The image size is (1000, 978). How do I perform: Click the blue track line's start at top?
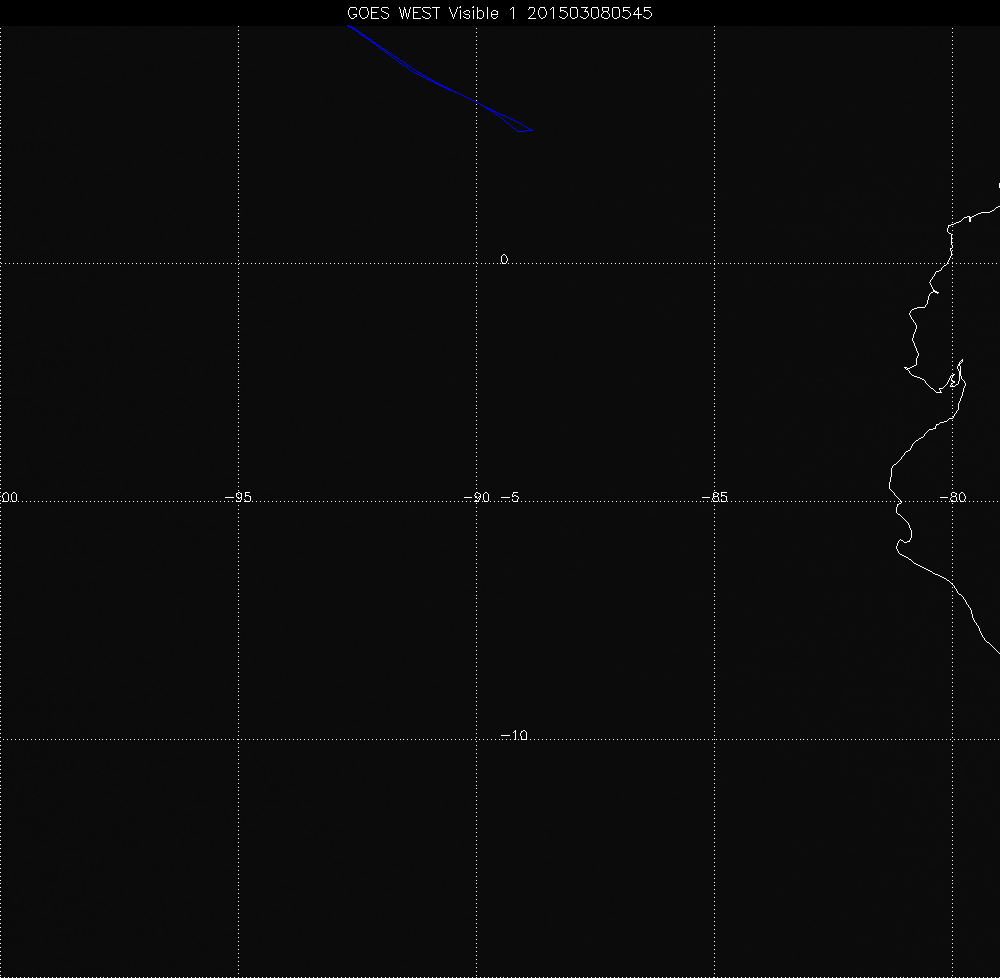click(349, 27)
